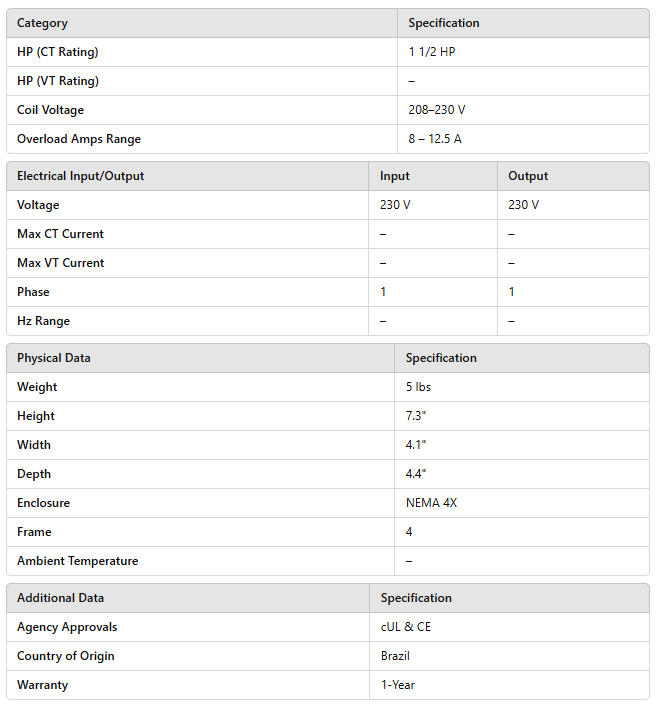Click the 208–230 V coil voltage value

(x=436, y=110)
